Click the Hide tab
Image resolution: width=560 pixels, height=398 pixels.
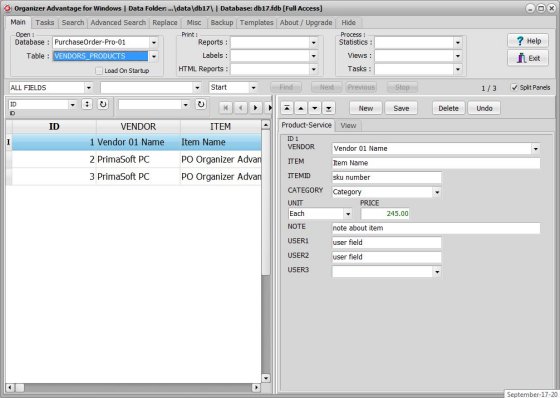coord(349,23)
